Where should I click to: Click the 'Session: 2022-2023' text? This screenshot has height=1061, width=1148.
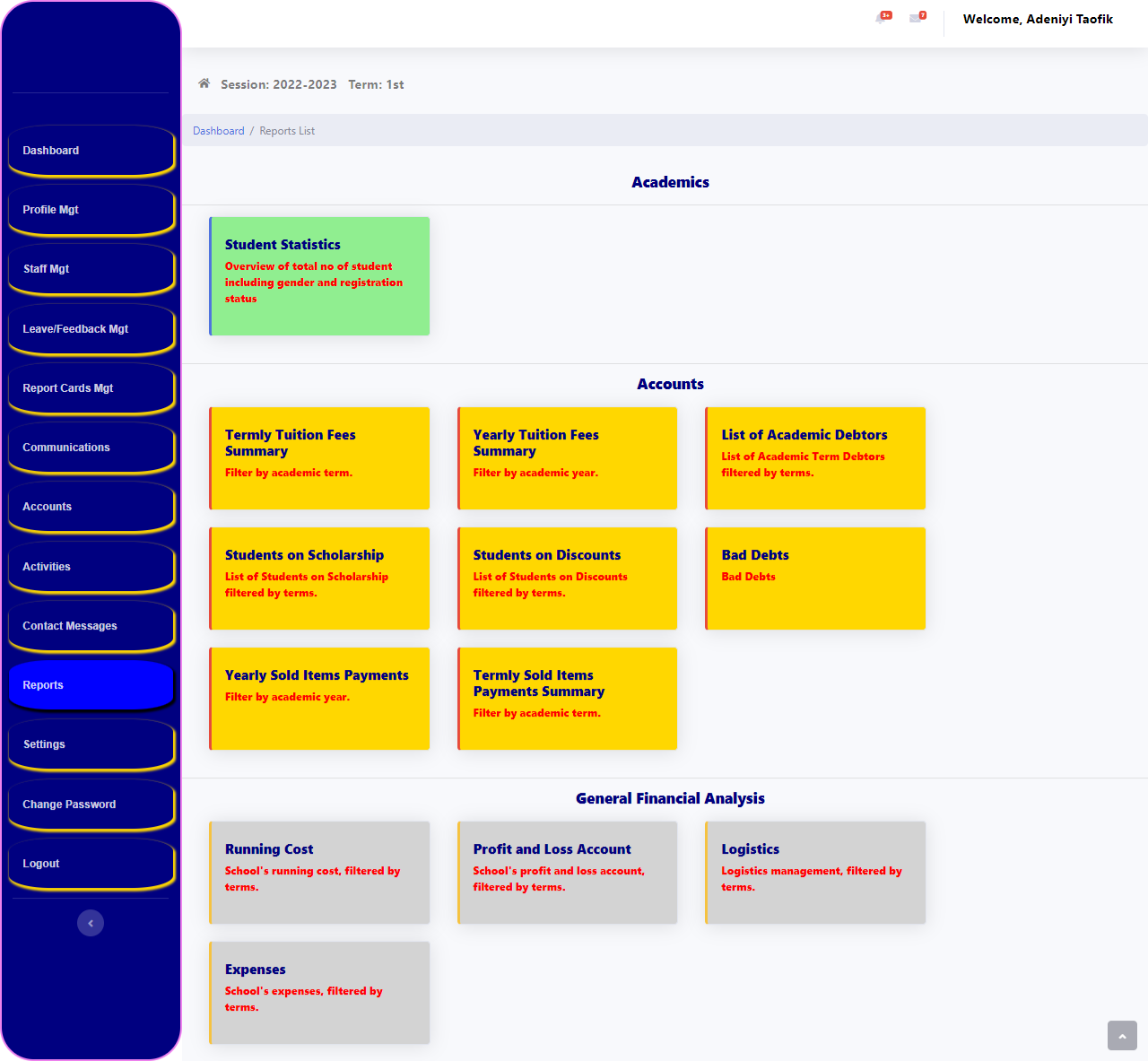(279, 84)
